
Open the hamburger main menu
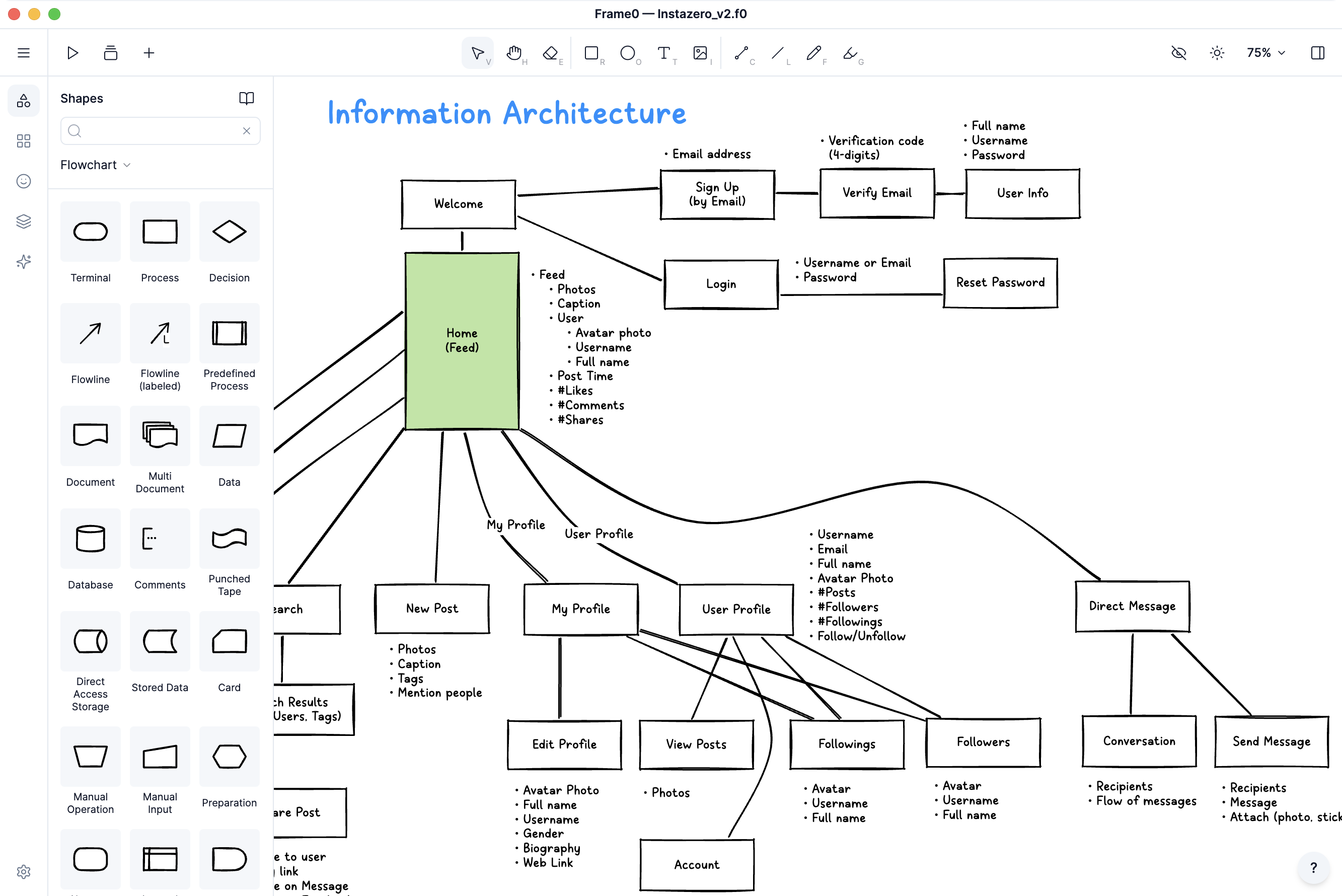coord(24,53)
